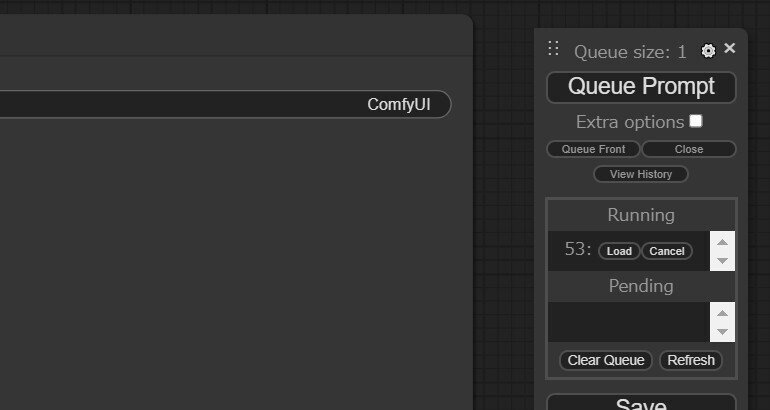
Task: Close the queue menu with the X icon
Action: click(x=730, y=48)
